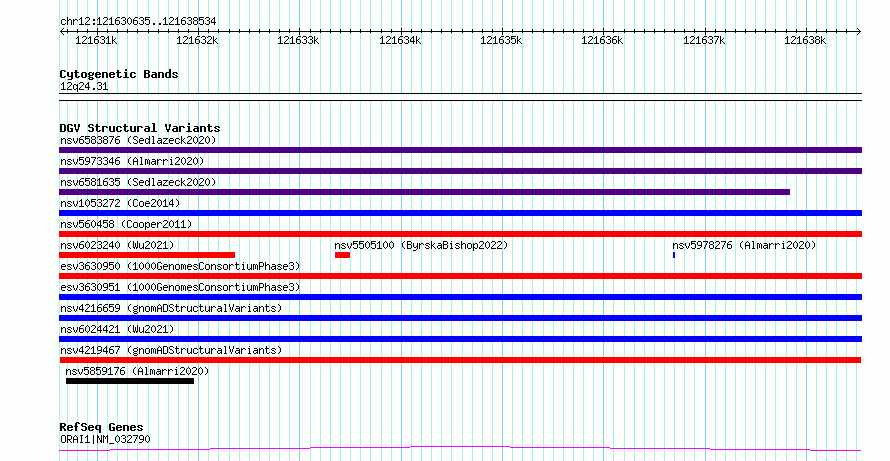
Task: Select the nsv6581635 purple bar
Action: tap(425, 192)
